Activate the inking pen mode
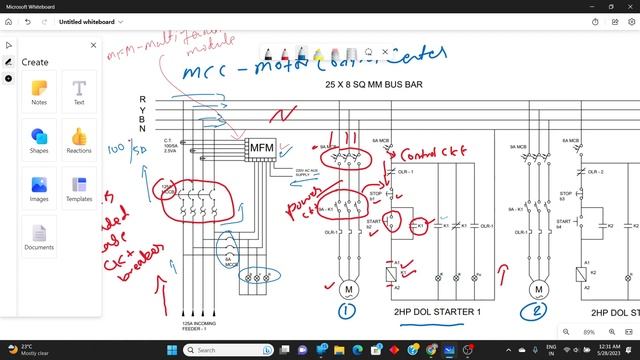 coord(9,62)
